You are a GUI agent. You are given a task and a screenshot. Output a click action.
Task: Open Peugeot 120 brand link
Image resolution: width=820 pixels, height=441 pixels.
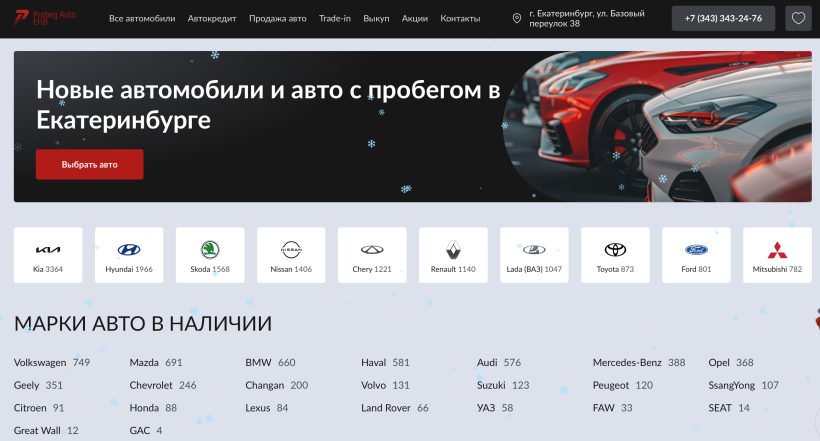623,385
